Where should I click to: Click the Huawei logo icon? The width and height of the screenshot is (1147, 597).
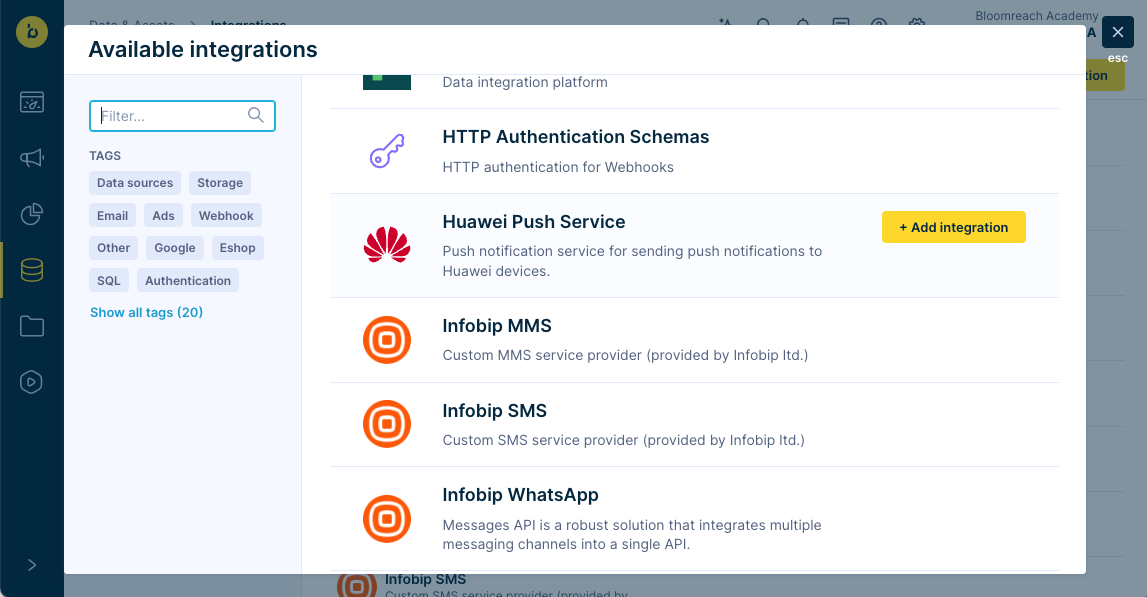[387, 245]
